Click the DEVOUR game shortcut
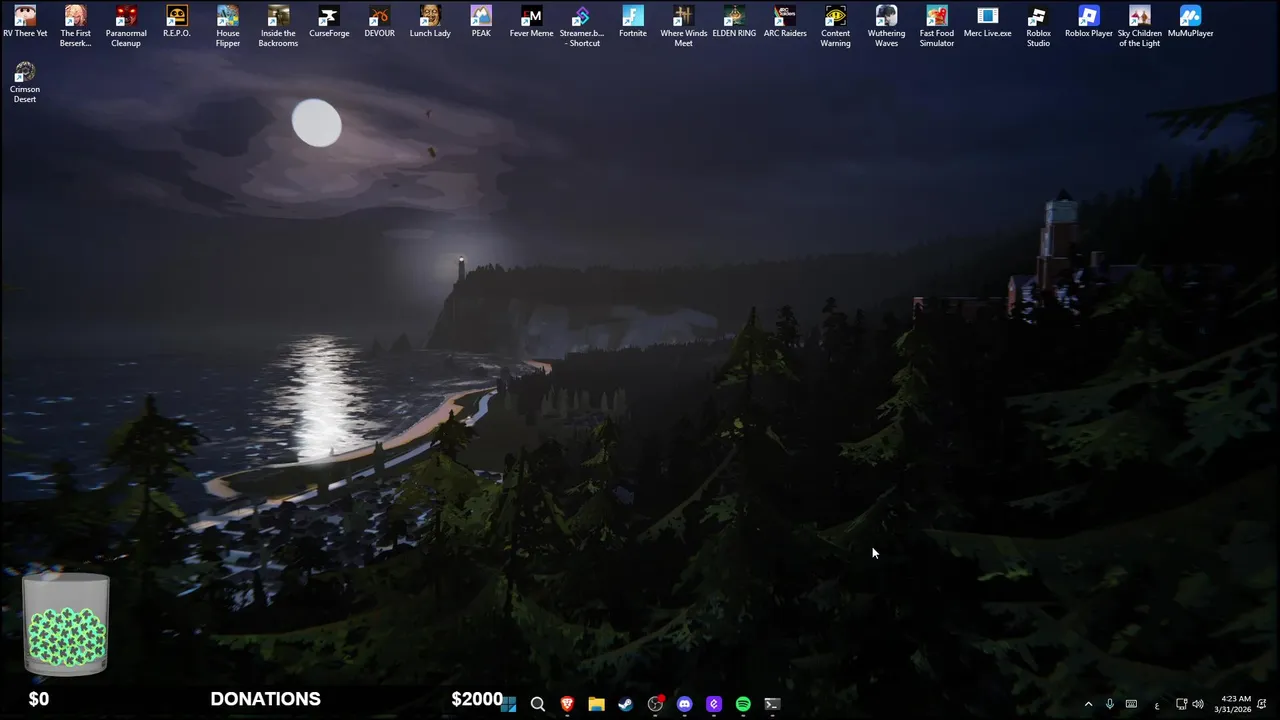The image size is (1280, 720). 379,22
